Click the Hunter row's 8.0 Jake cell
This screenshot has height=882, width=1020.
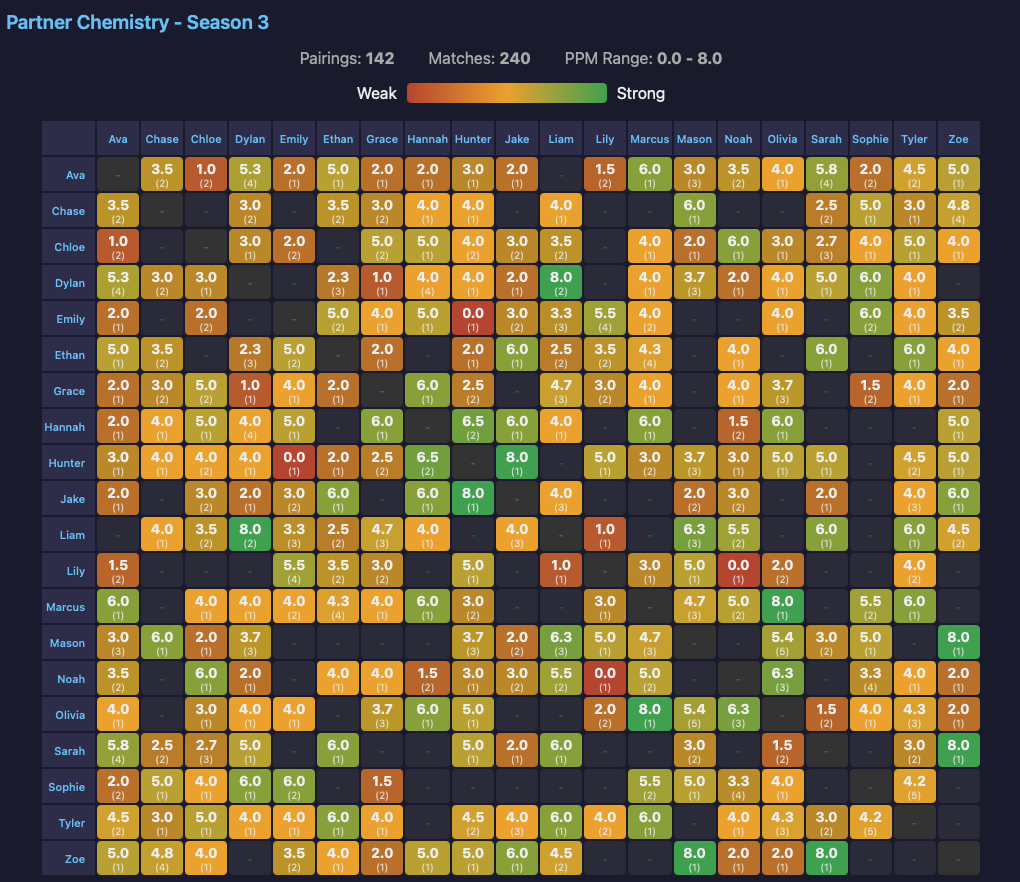pyautogui.click(x=517, y=463)
